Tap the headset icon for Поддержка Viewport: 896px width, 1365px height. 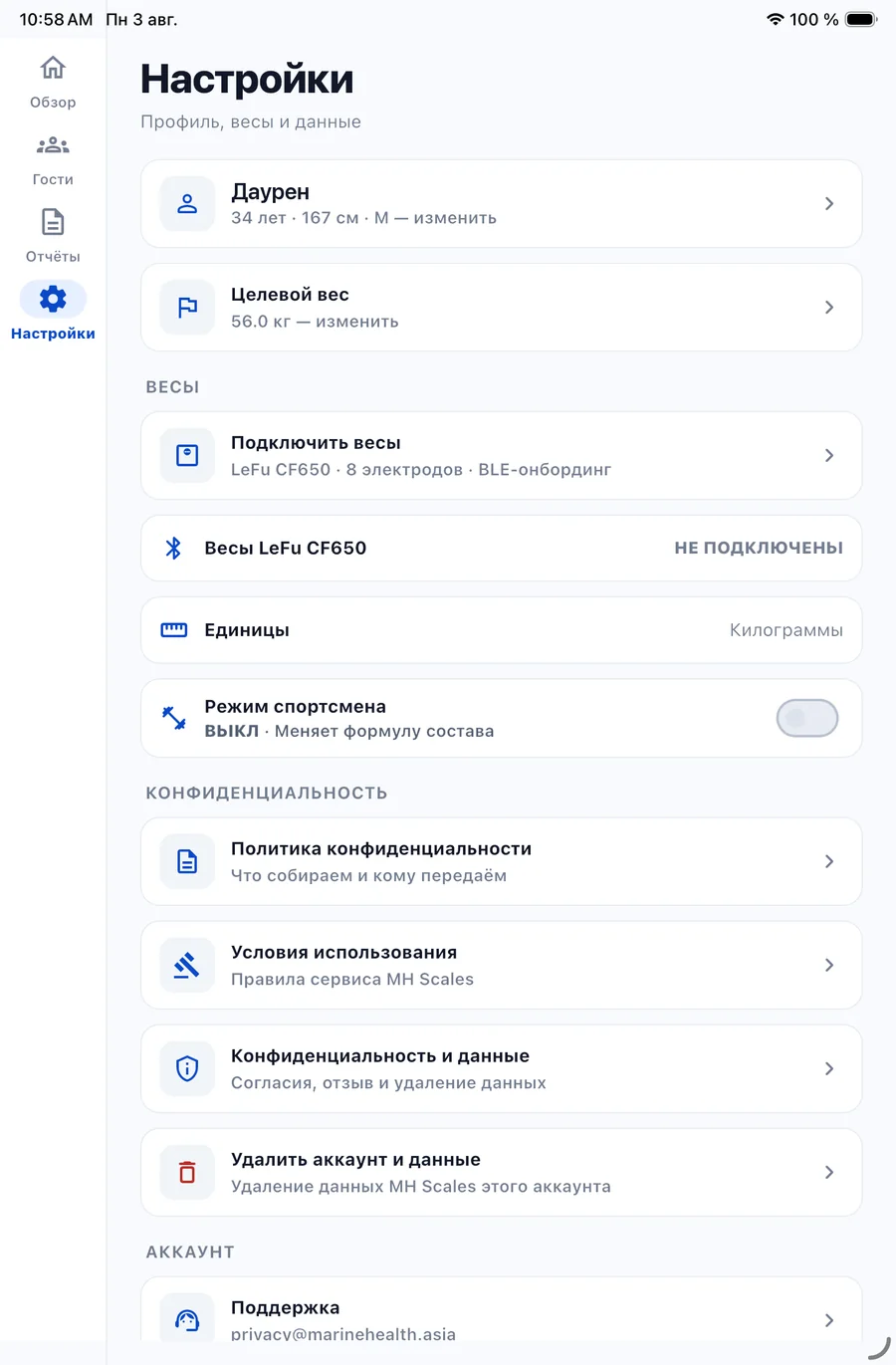tap(187, 1319)
